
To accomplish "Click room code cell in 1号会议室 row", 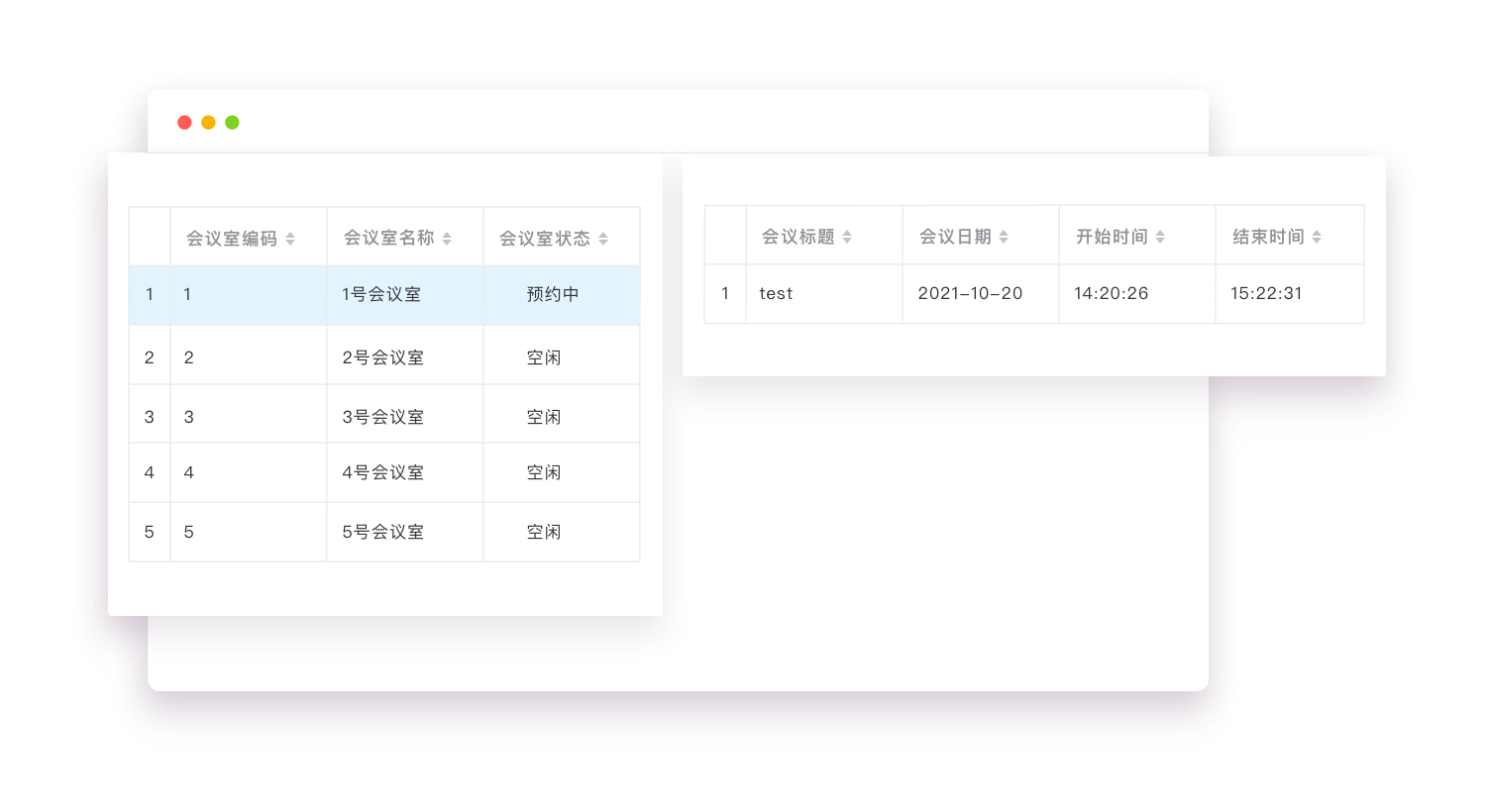I will [x=249, y=295].
